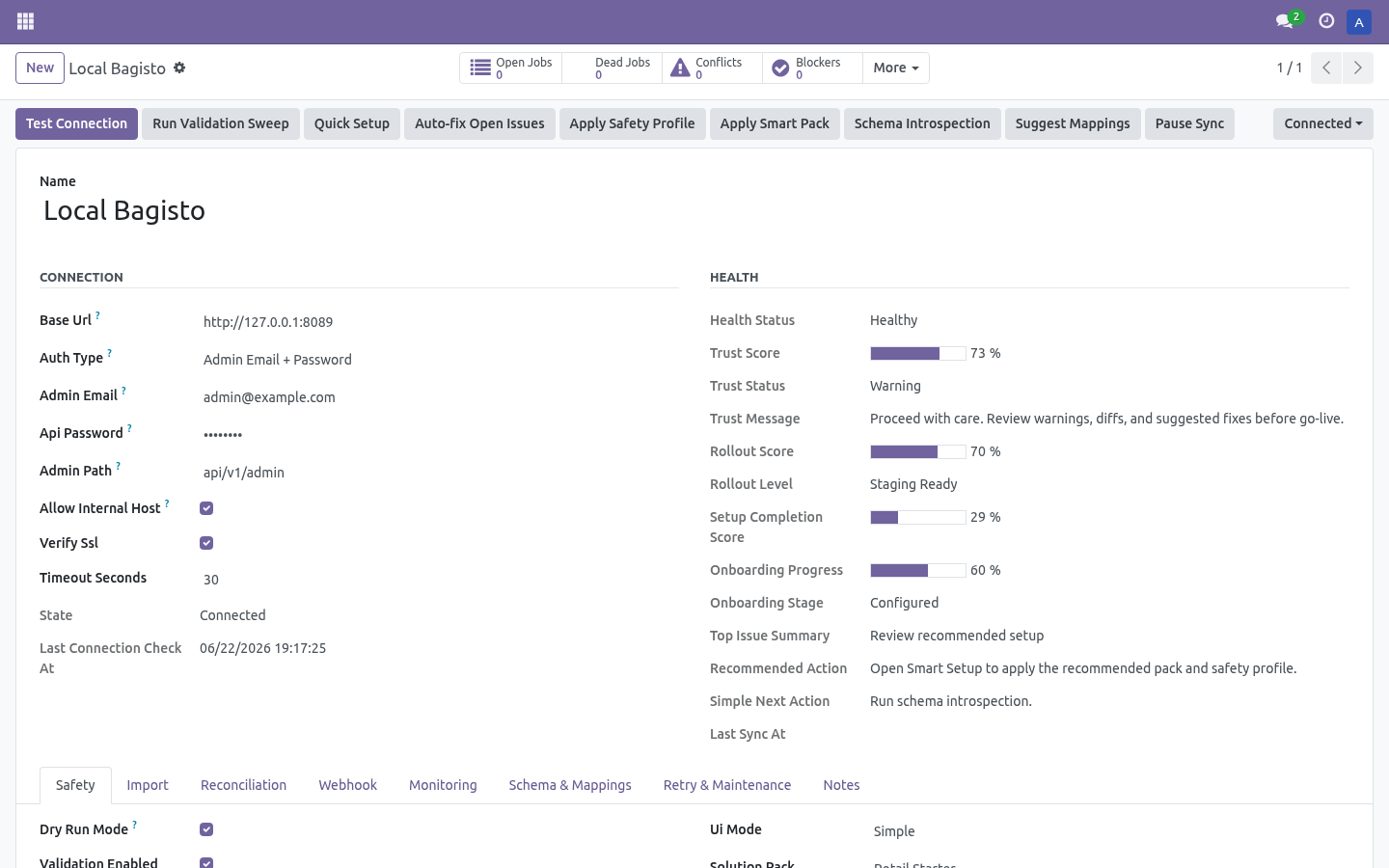
Task: Open the Connected status dropdown
Action: (x=1323, y=123)
